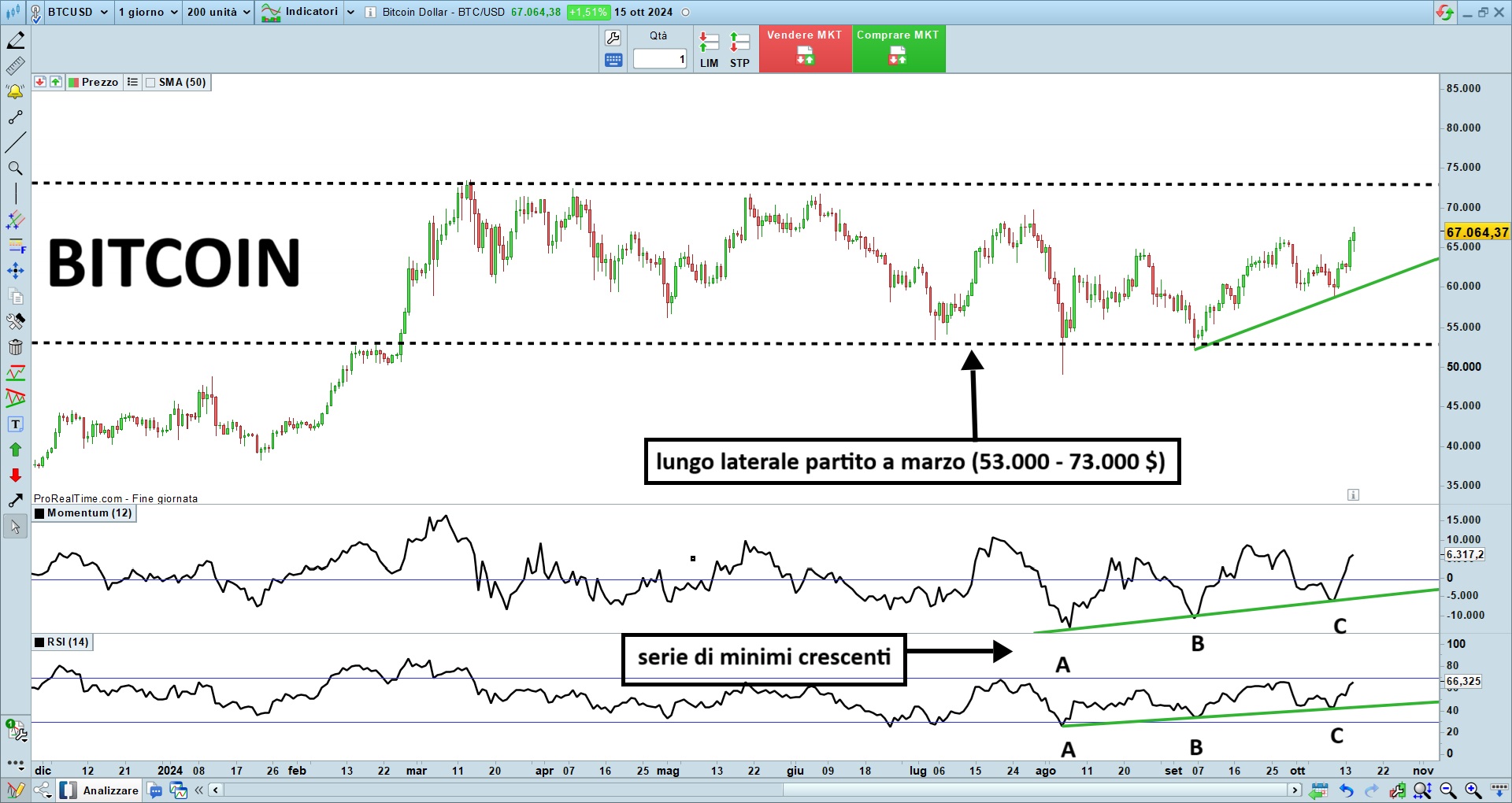This screenshot has height=803, width=1512.
Task: Show the instrument info icon
Action: coord(371,13)
